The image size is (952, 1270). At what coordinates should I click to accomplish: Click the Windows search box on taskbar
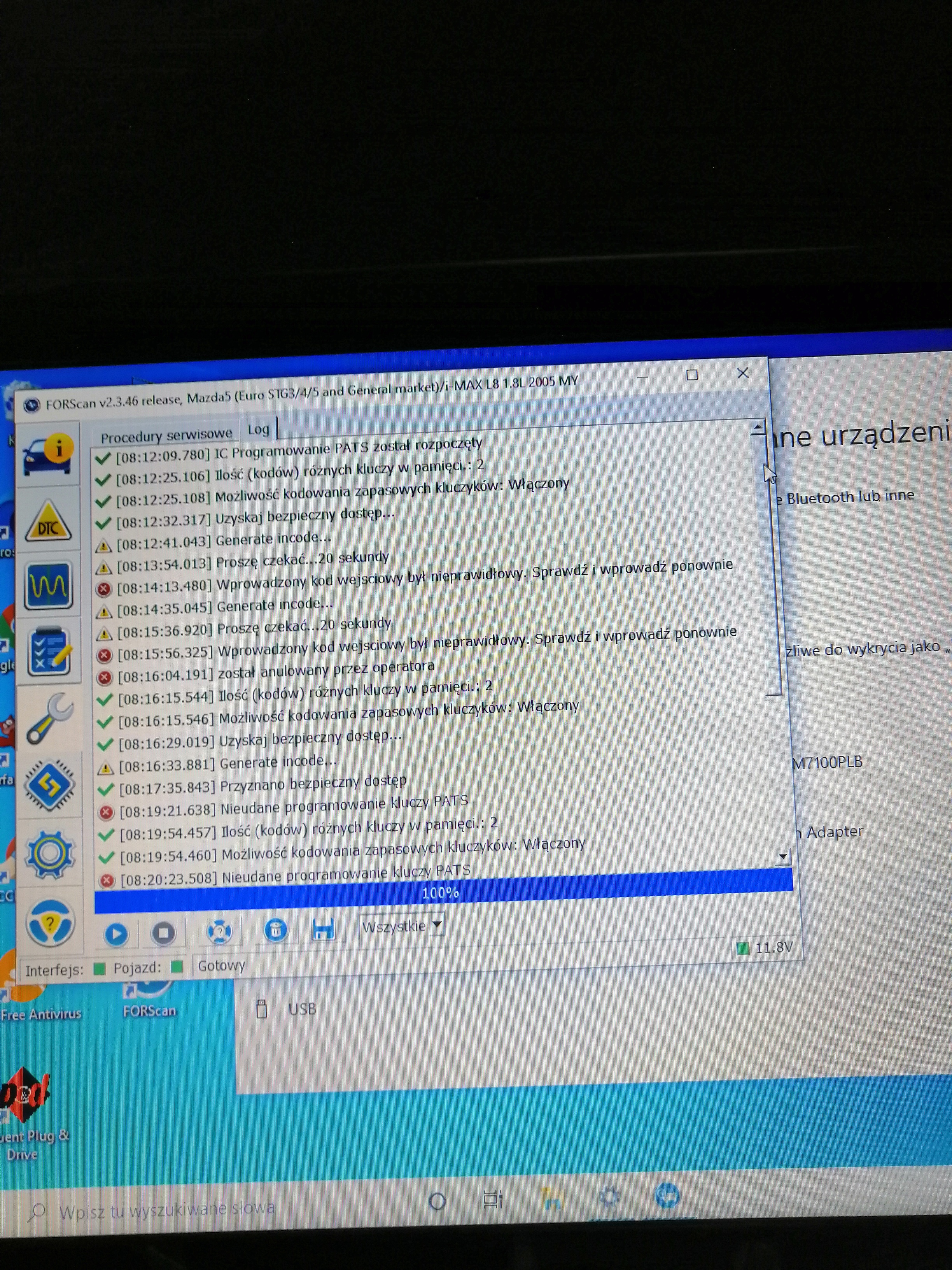[166, 1209]
